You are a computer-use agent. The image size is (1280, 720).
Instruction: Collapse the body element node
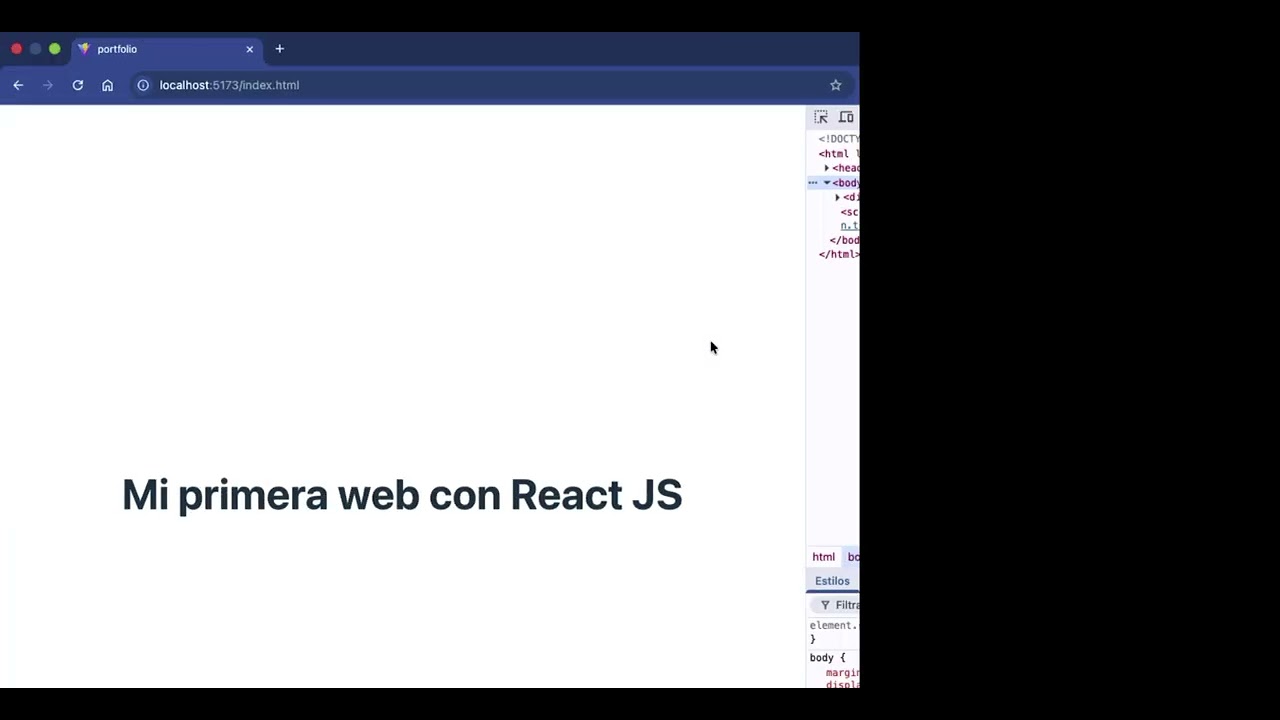[827, 183]
